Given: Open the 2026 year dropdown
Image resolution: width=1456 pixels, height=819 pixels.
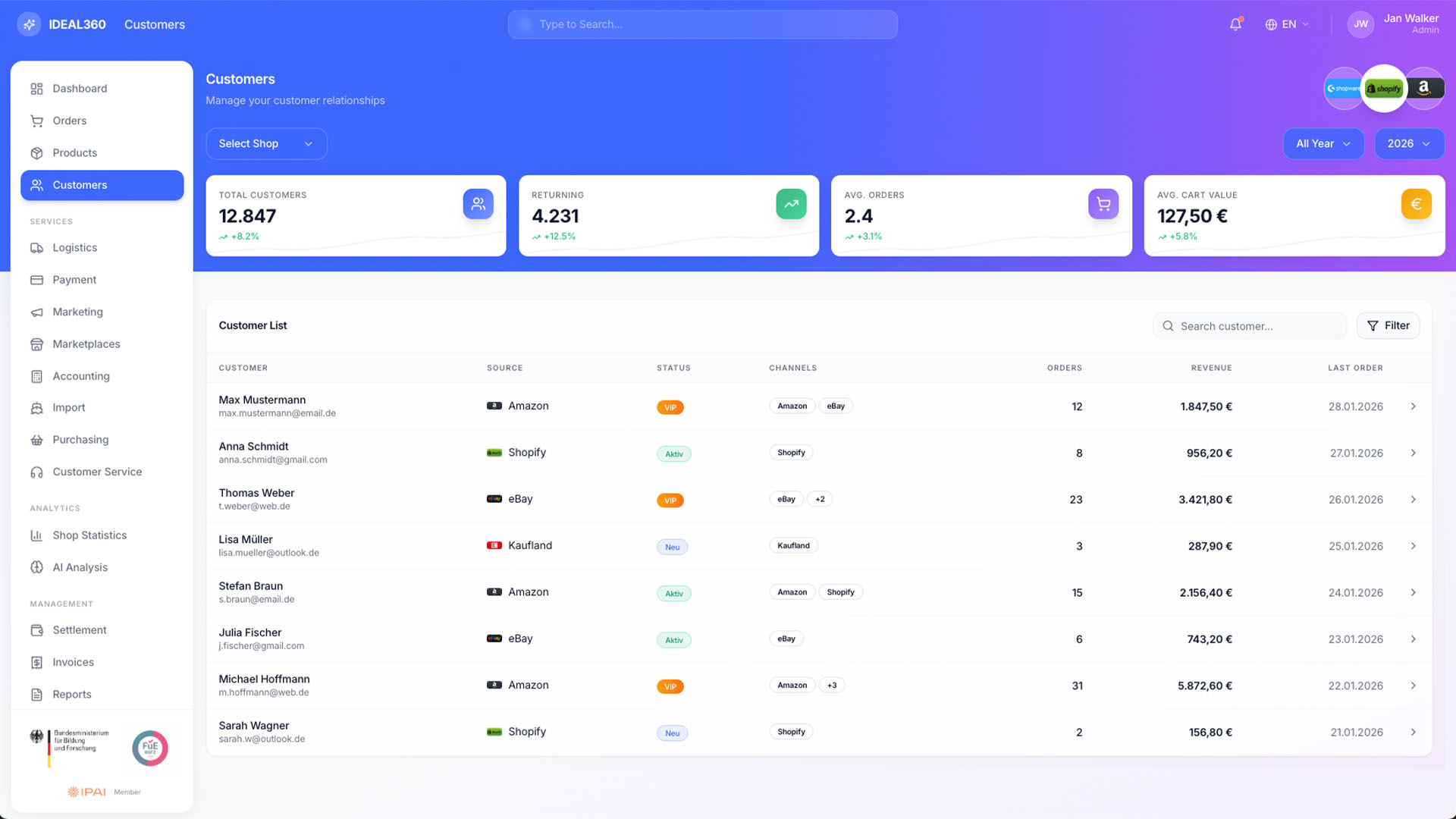Looking at the screenshot, I should (1408, 143).
